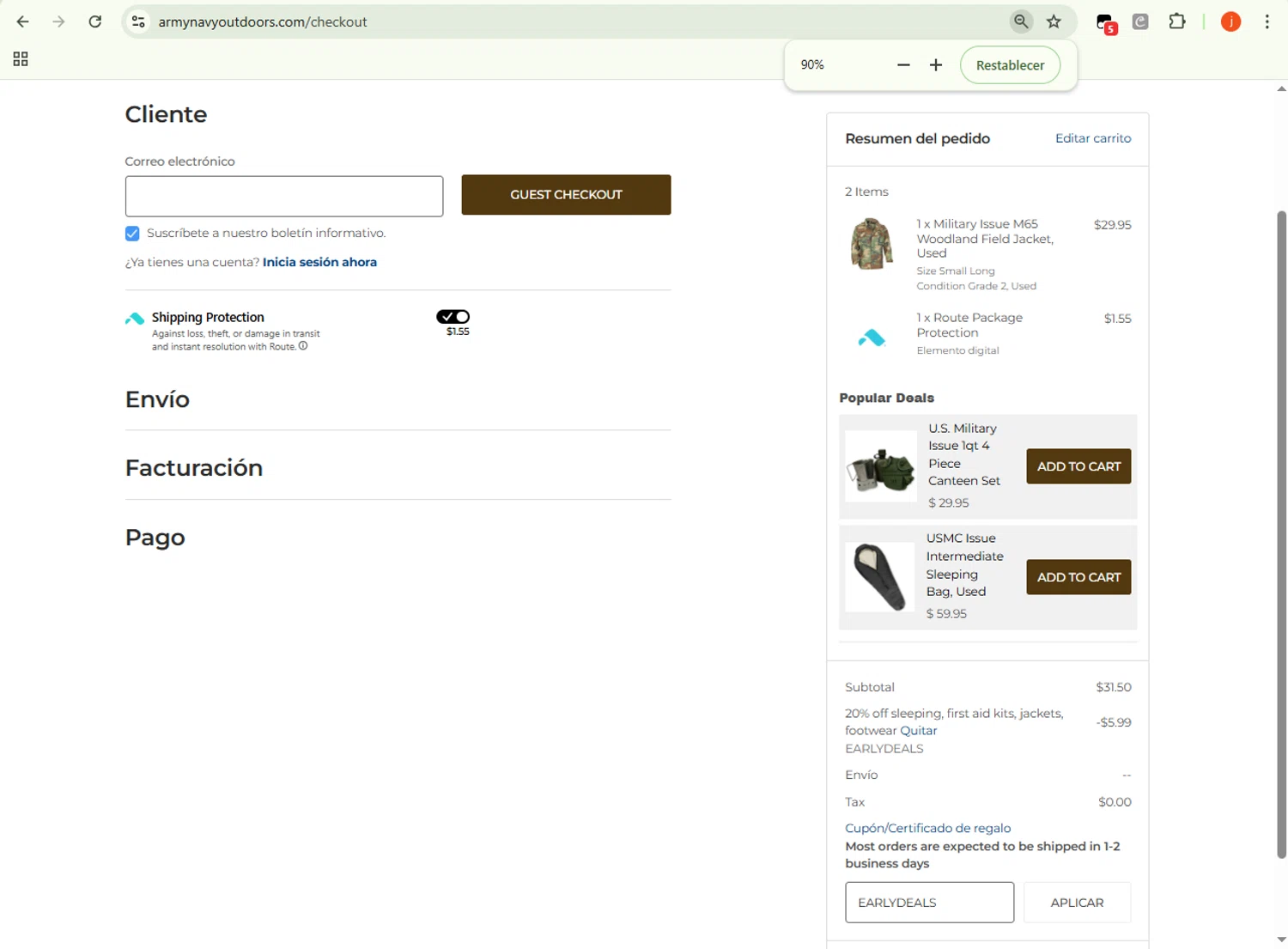Click the Tax value $0.00
This screenshot has width=1288, height=949.
click(1115, 802)
